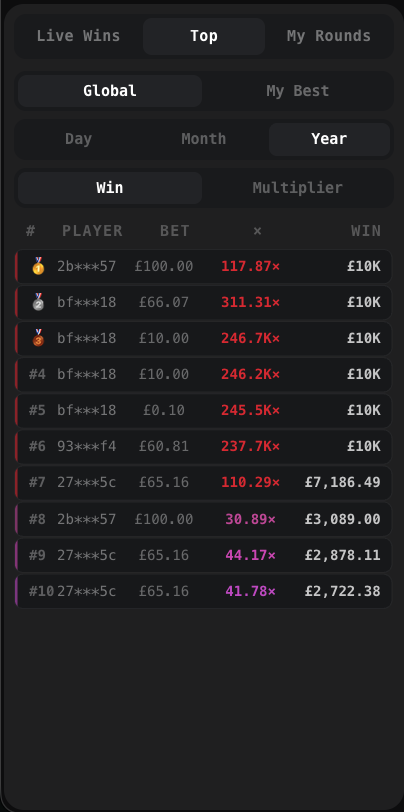Choose the Day time period
Screen dimensions: 404x812
[x=78, y=139]
